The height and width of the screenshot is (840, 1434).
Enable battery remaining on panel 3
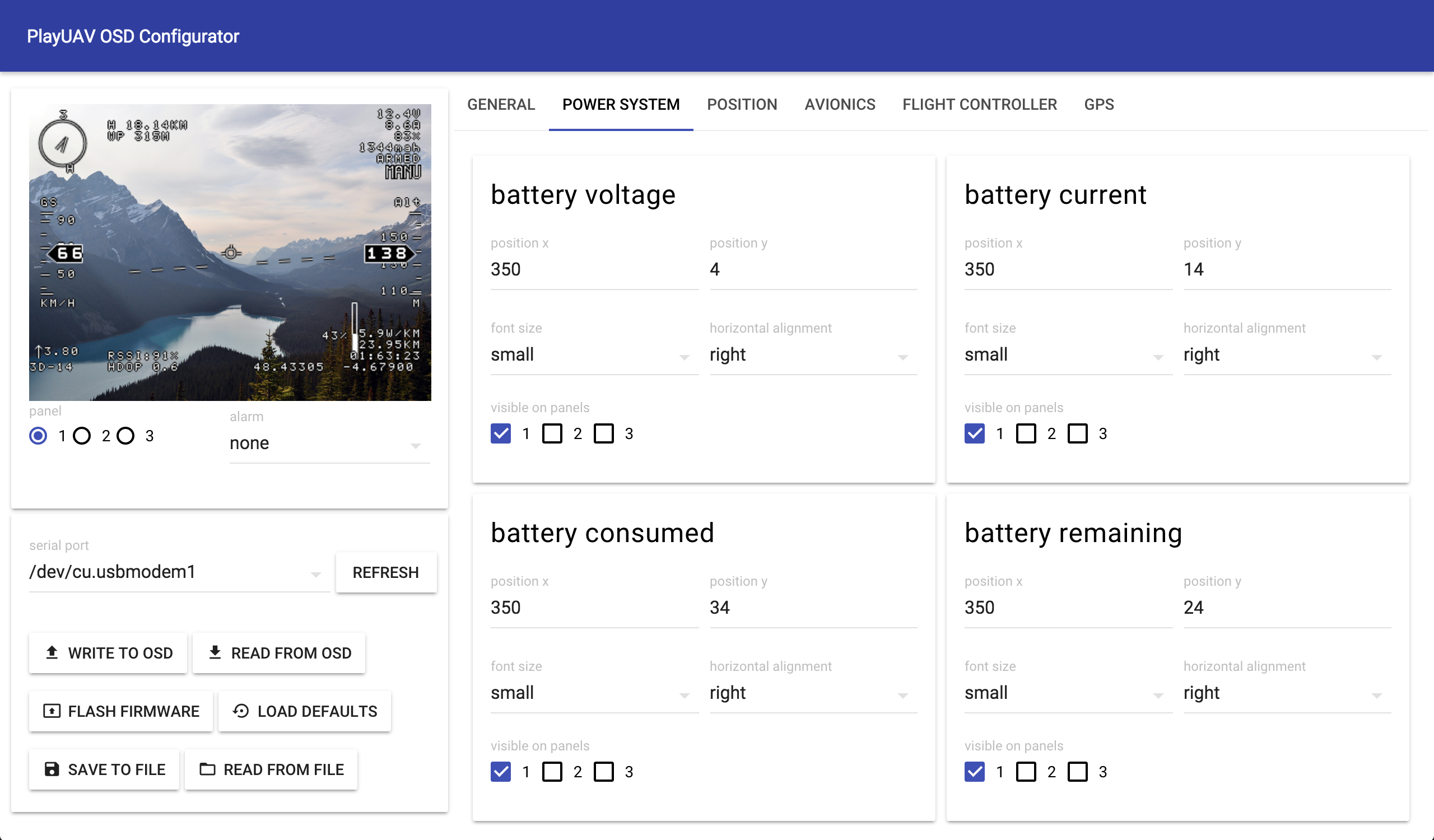tap(1077, 772)
